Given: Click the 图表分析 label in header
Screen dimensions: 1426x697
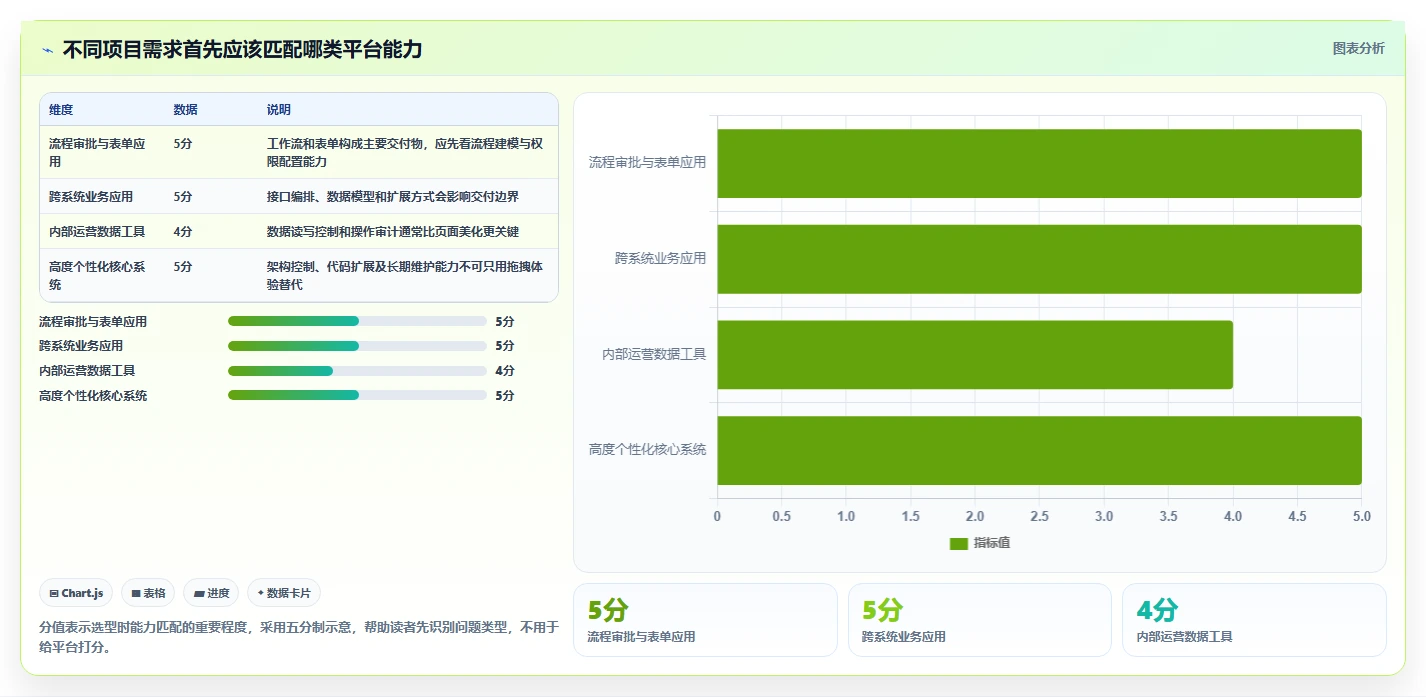Looking at the screenshot, I should pyautogui.click(x=1358, y=48).
